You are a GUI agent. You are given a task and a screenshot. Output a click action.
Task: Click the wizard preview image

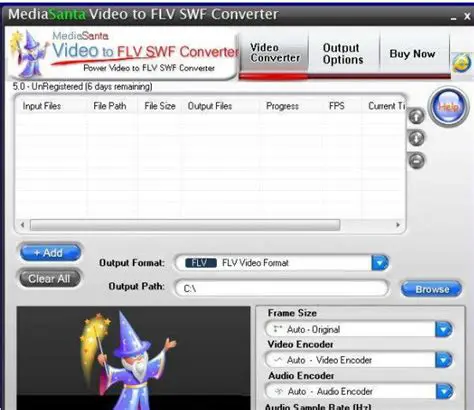click(x=133, y=358)
